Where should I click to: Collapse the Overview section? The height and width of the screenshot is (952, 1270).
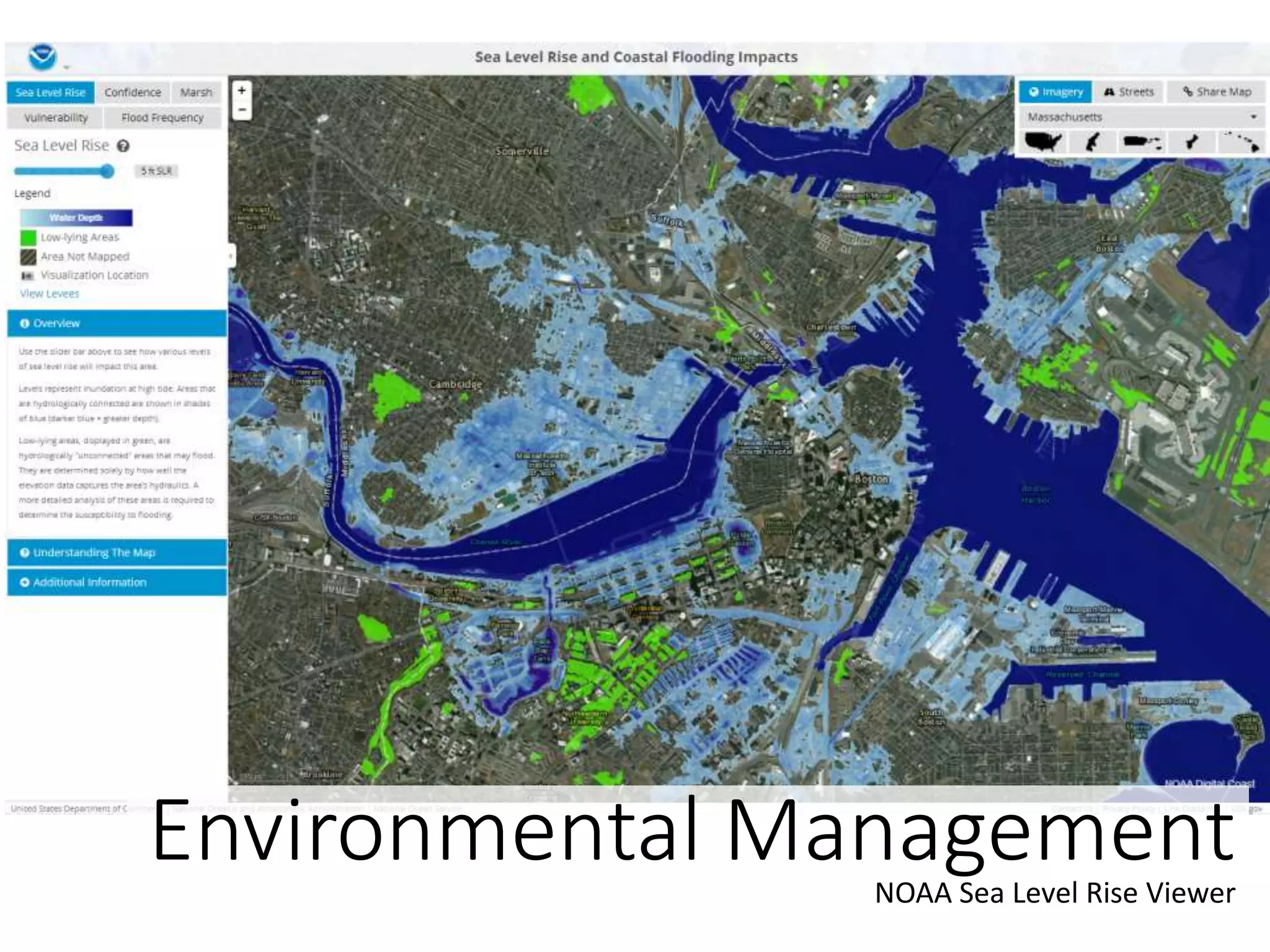[x=117, y=324]
